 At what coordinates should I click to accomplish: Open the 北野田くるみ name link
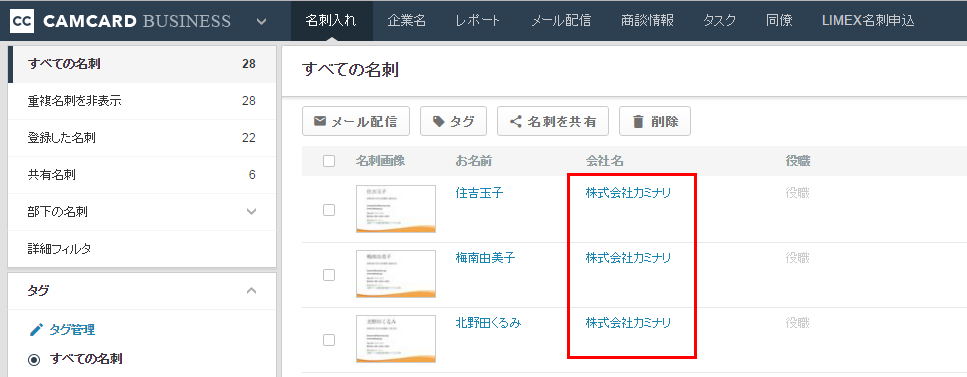coord(488,322)
